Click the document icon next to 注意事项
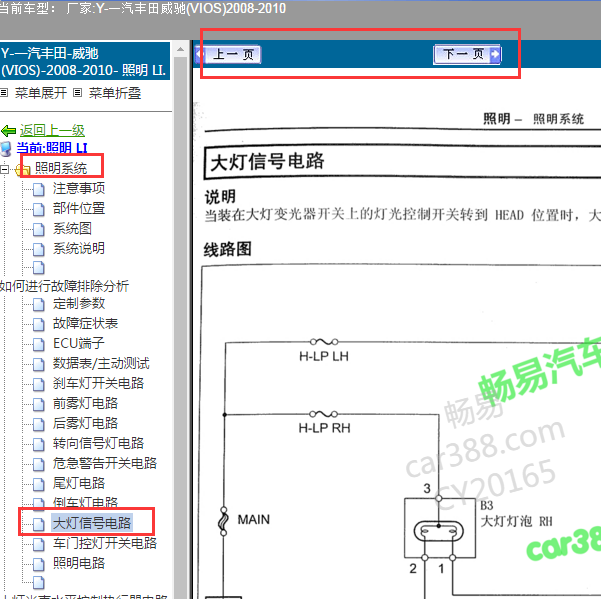The width and height of the screenshot is (601, 599). coord(38,189)
